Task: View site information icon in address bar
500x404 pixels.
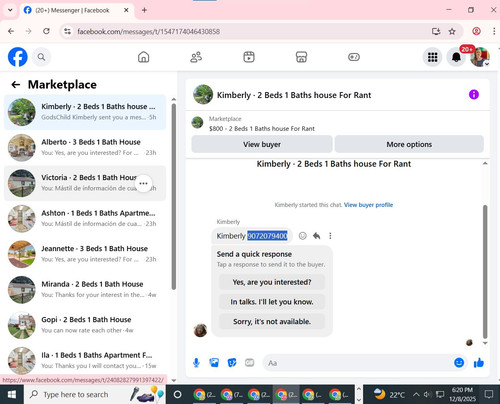Action: [x=67, y=31]
